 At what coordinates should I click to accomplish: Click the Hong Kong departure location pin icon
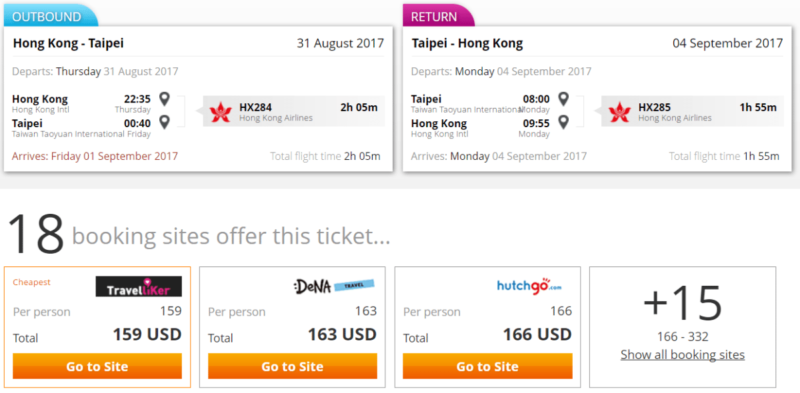[x=164, y=99]
